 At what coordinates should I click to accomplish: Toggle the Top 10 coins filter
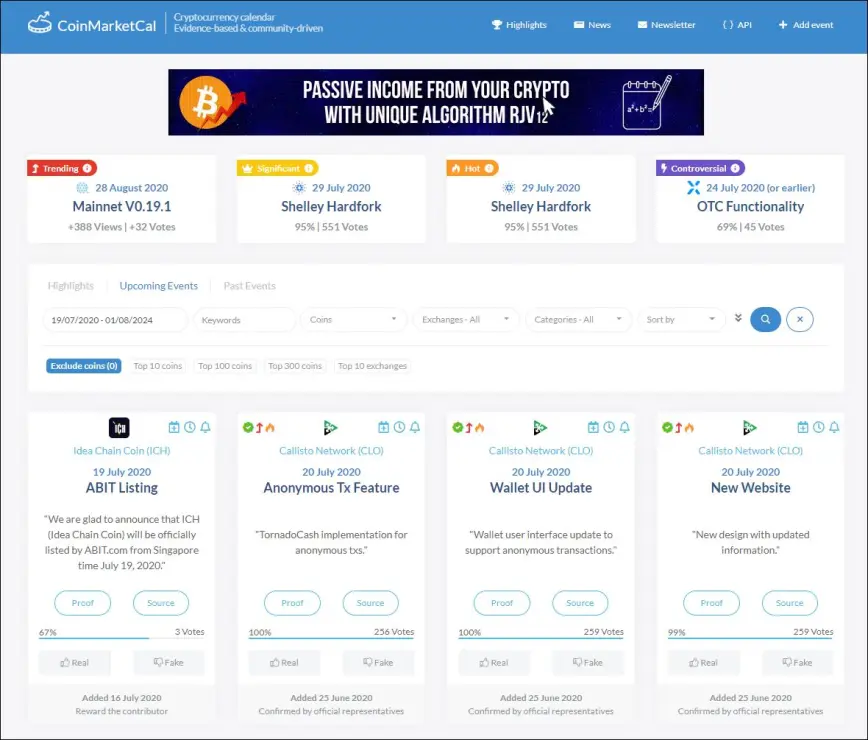[x=158, y=366]
